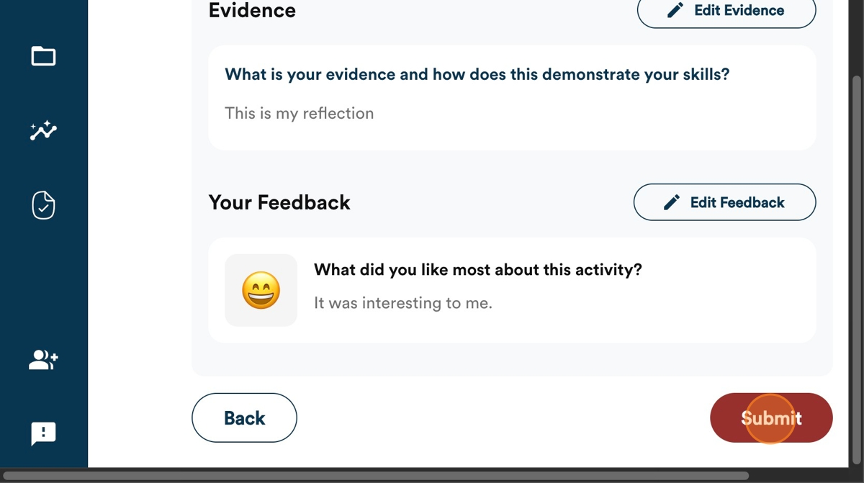The width and height of the screenshot is (864, 484).
Task: Click the add person sidebar icon
Action: coord(44,360)
